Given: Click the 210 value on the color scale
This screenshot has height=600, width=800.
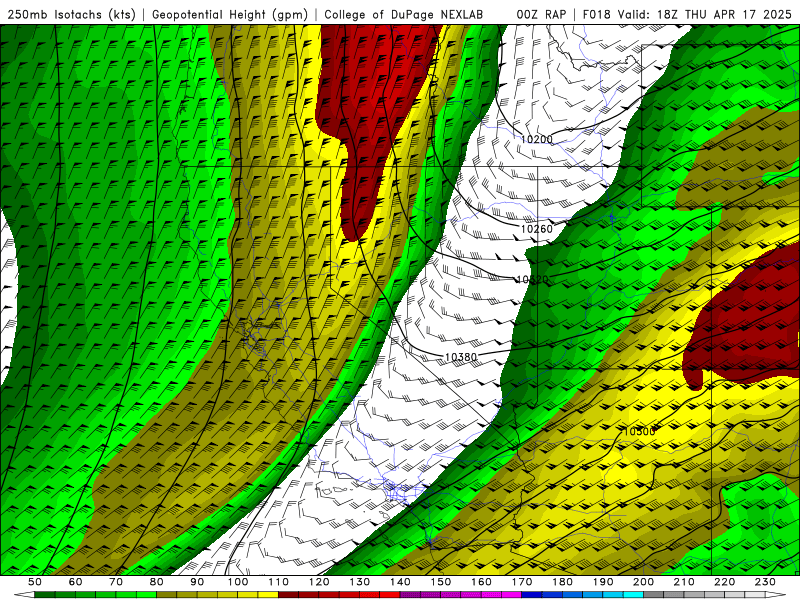Looking at the screenshot, I should pos(684,582).
